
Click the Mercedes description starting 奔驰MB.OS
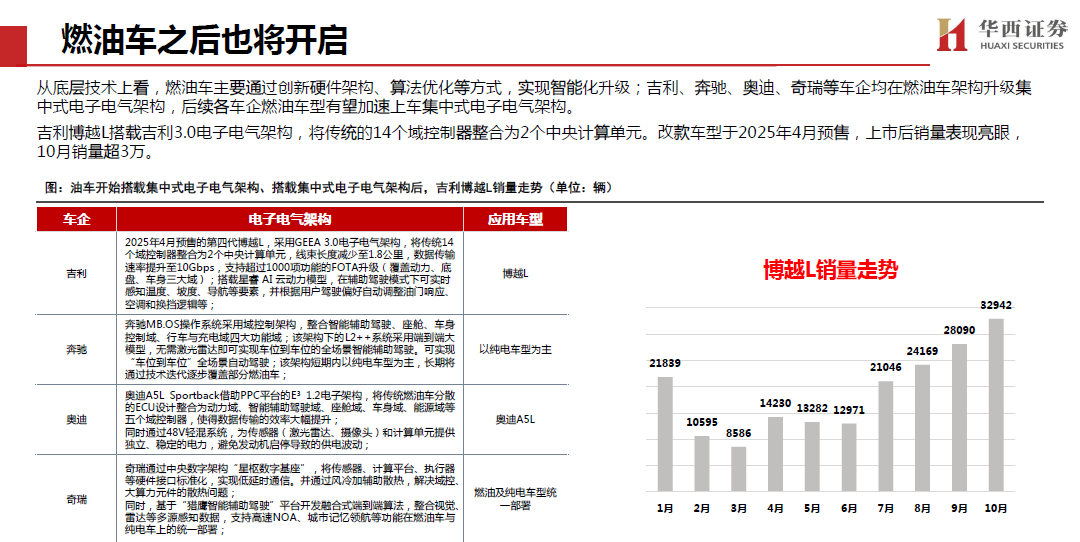click(x=290, y=349)
